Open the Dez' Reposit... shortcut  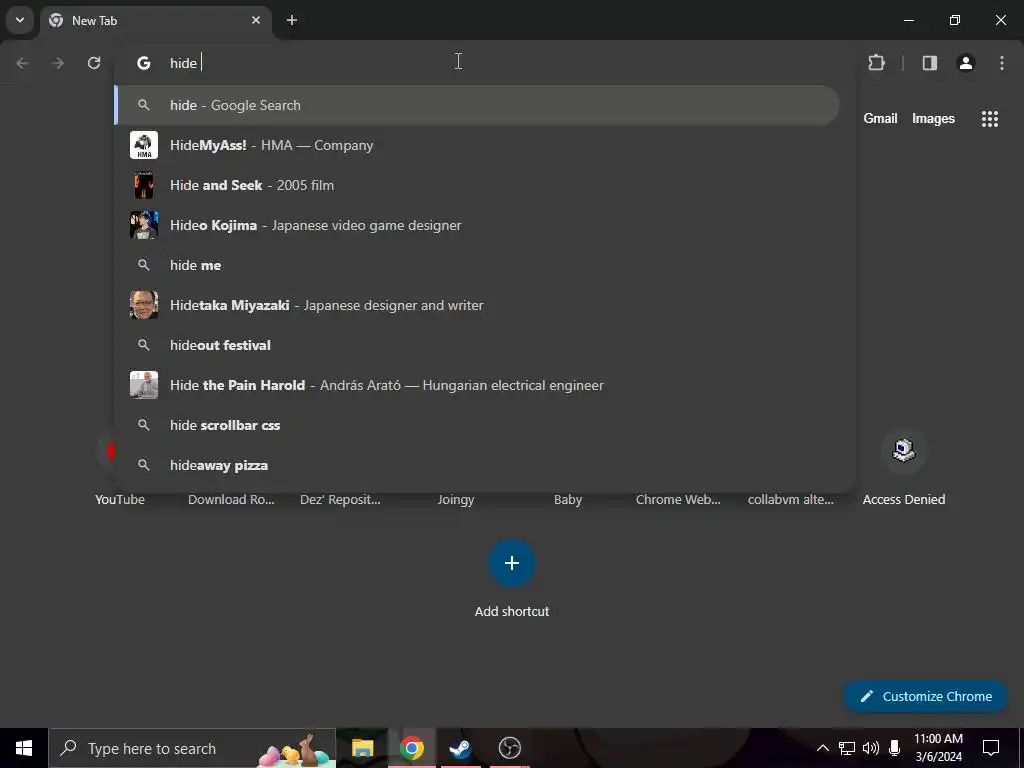pyautogui.click(x=340, y=500)
